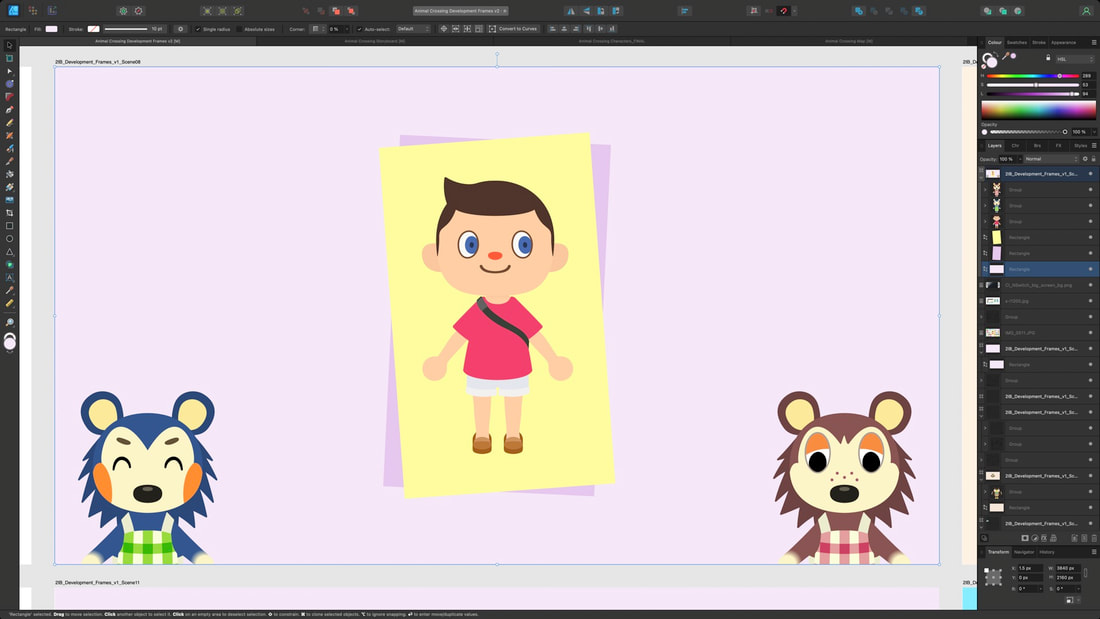
Task: Click the Add boolean operation icon
Action: (x=858, y=11)
